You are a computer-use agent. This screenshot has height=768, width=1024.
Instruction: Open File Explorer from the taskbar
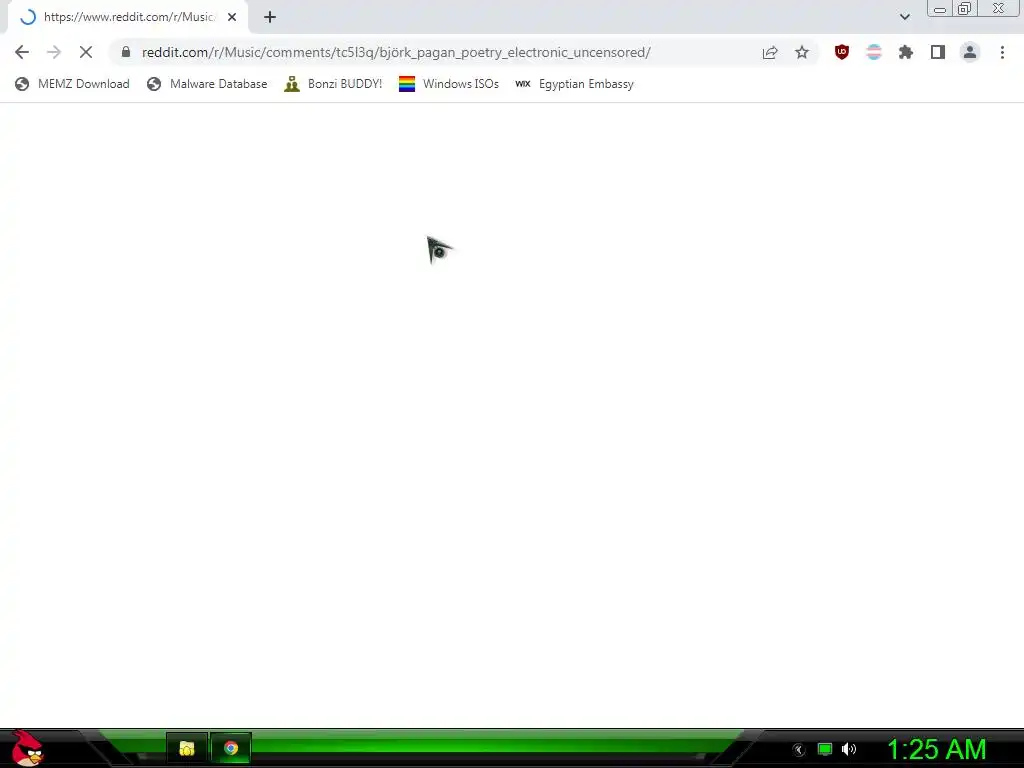tap(187, 748)
